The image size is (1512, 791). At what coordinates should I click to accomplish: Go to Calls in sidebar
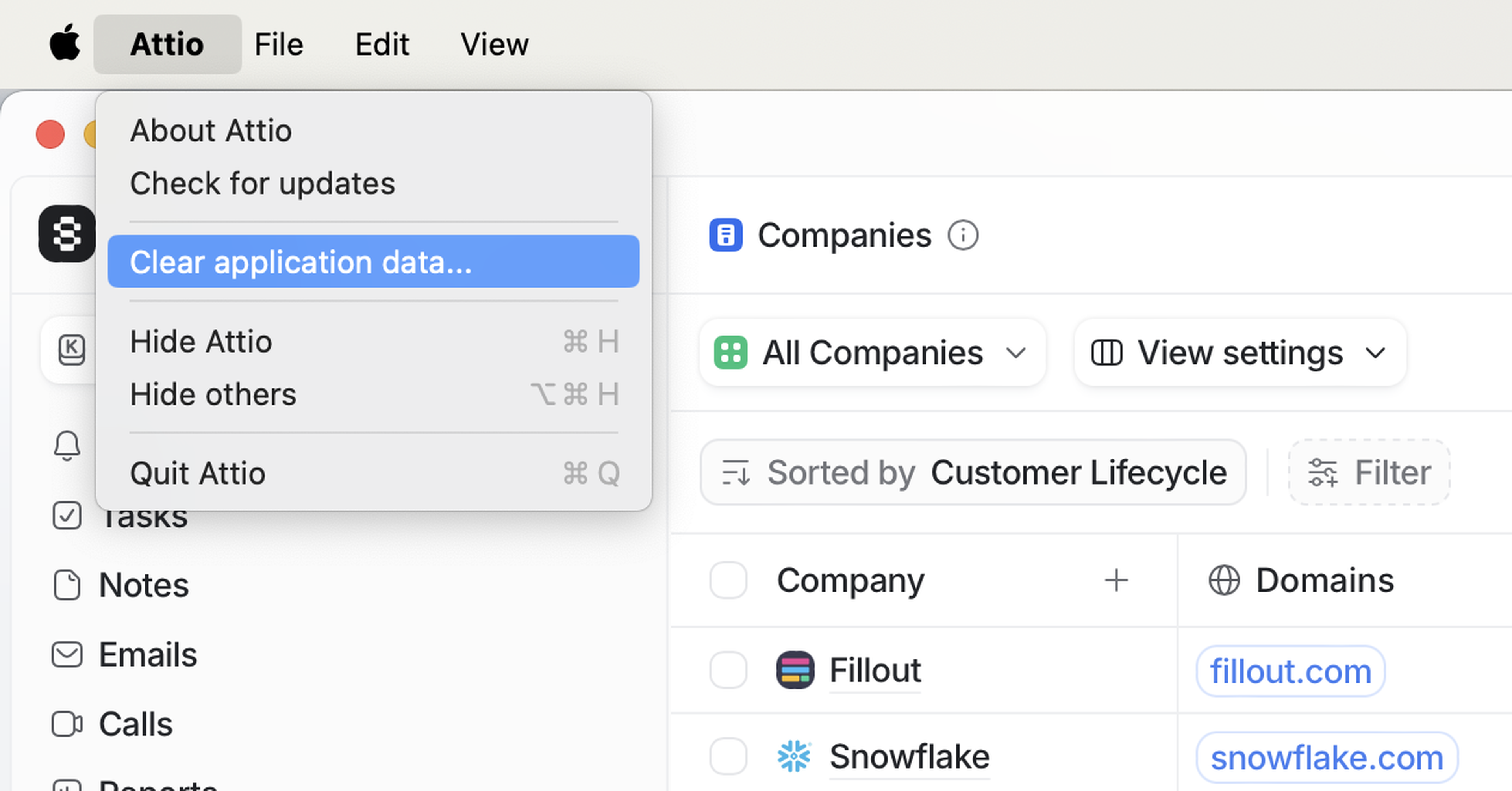(135, 724)
